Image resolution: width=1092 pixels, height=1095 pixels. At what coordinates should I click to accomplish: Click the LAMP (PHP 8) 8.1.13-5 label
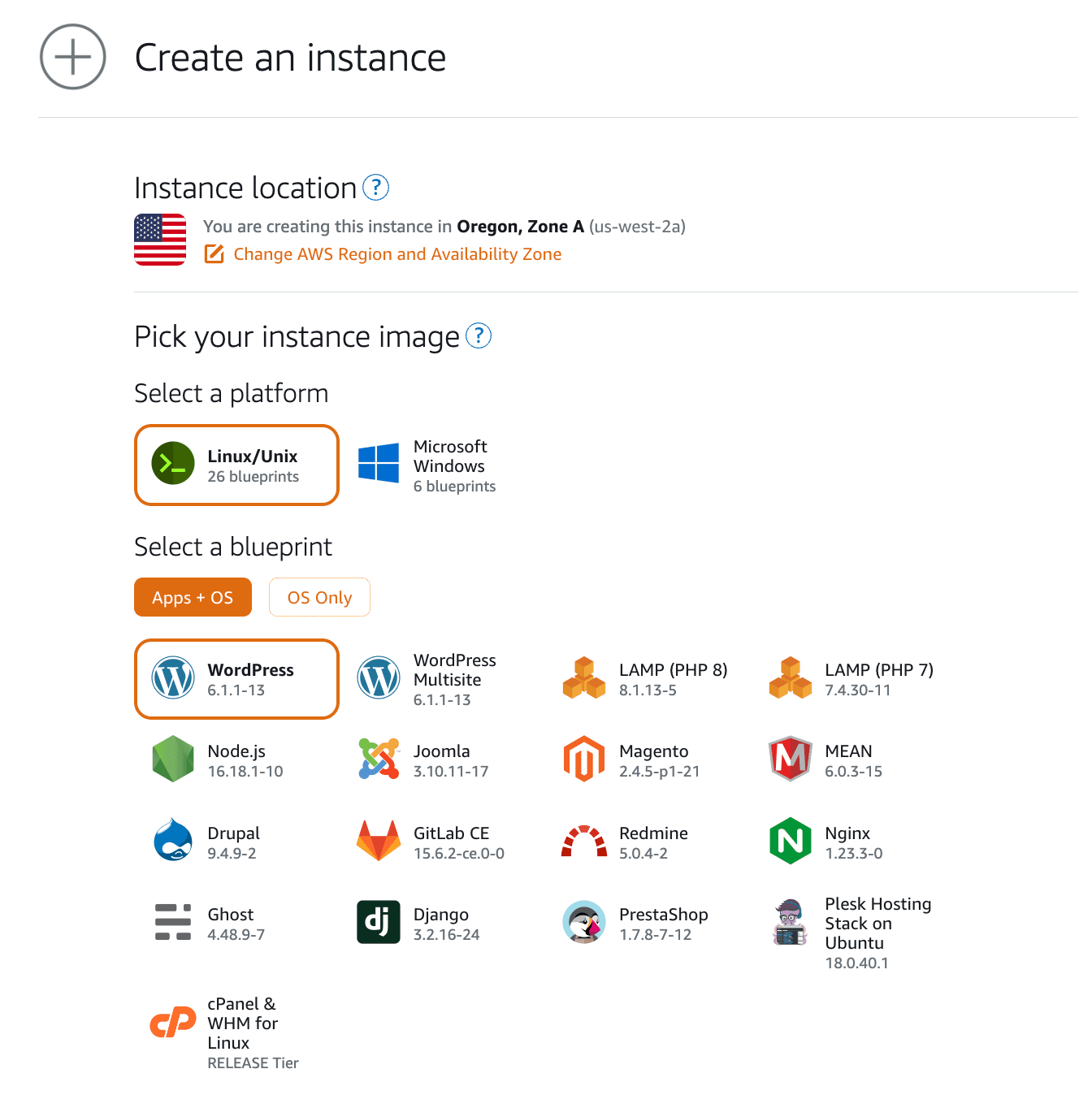tap(673, 679)
